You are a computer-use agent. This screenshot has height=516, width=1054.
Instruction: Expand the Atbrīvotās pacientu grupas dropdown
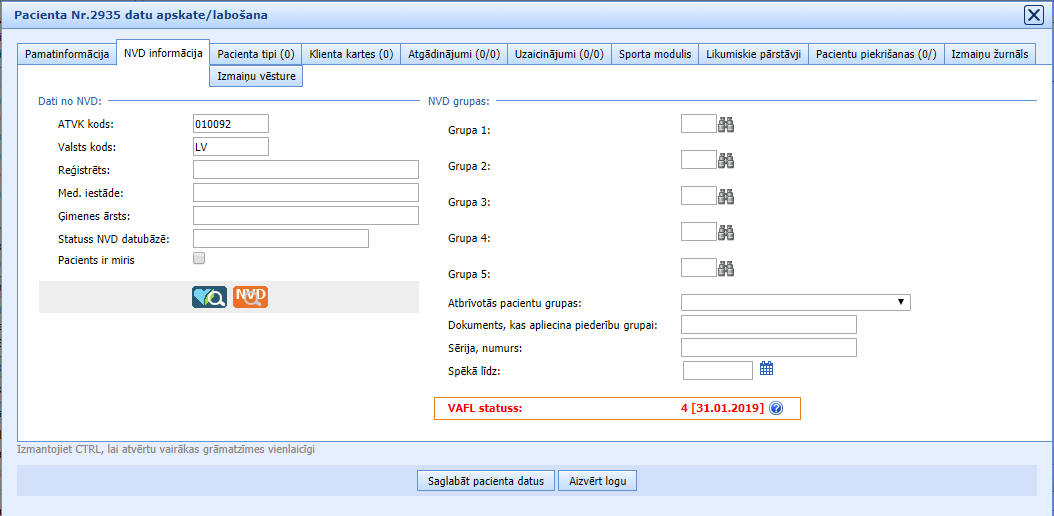(795, 302)
